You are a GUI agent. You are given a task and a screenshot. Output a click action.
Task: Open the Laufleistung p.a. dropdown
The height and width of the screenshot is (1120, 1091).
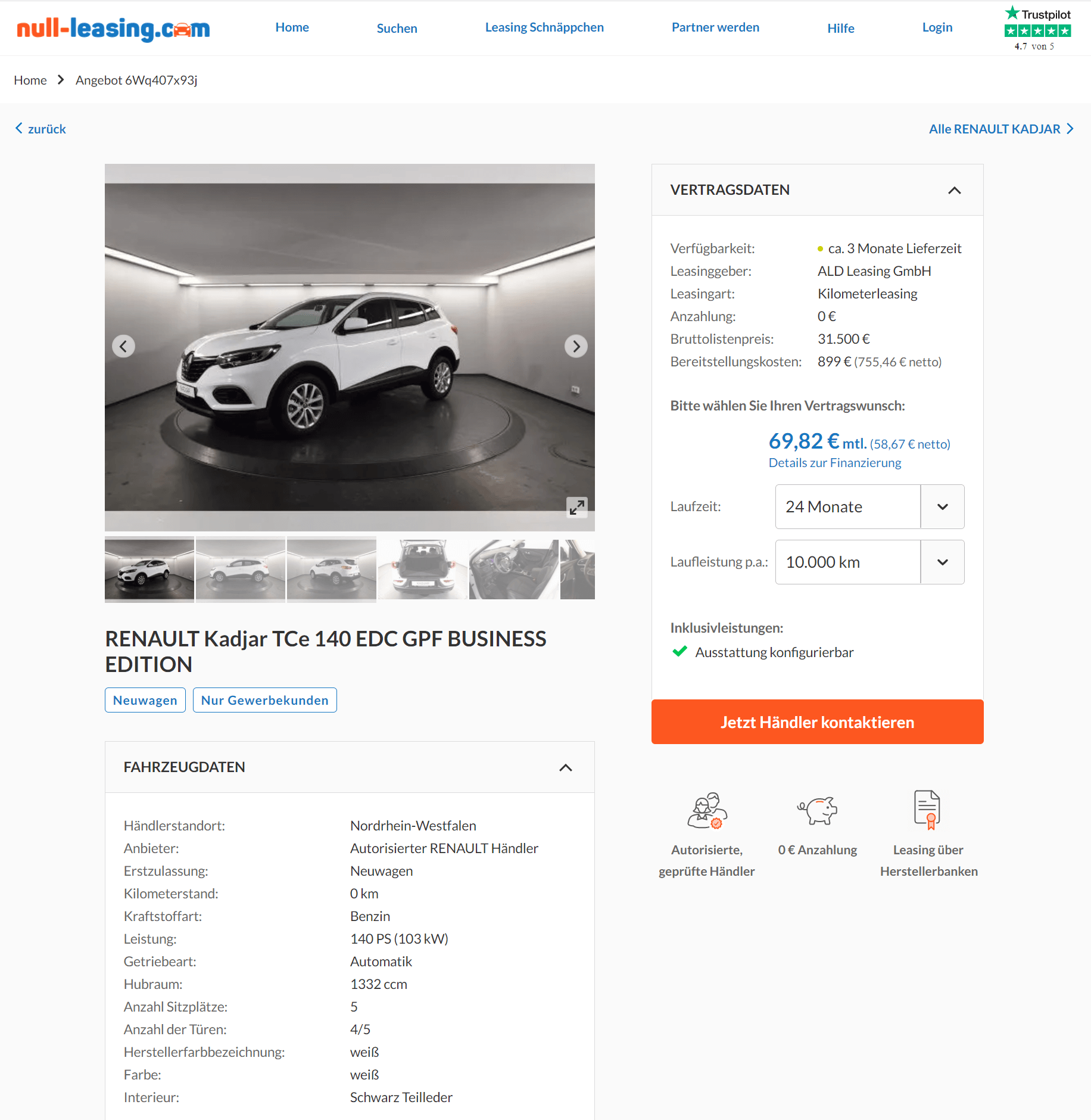pyautogui.click(x=869, y=562)
